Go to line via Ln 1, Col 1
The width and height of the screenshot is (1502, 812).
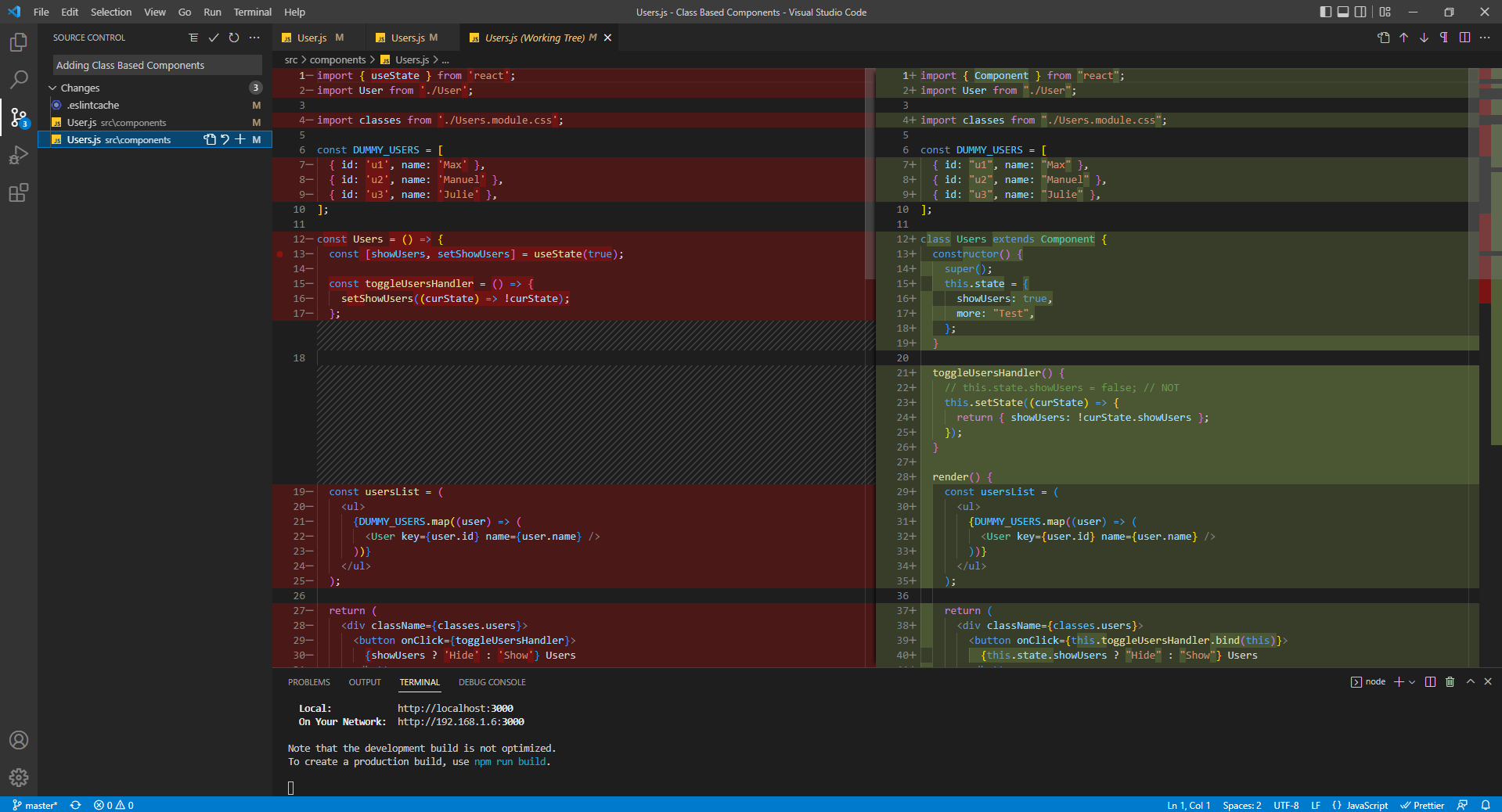[1188, 805]
